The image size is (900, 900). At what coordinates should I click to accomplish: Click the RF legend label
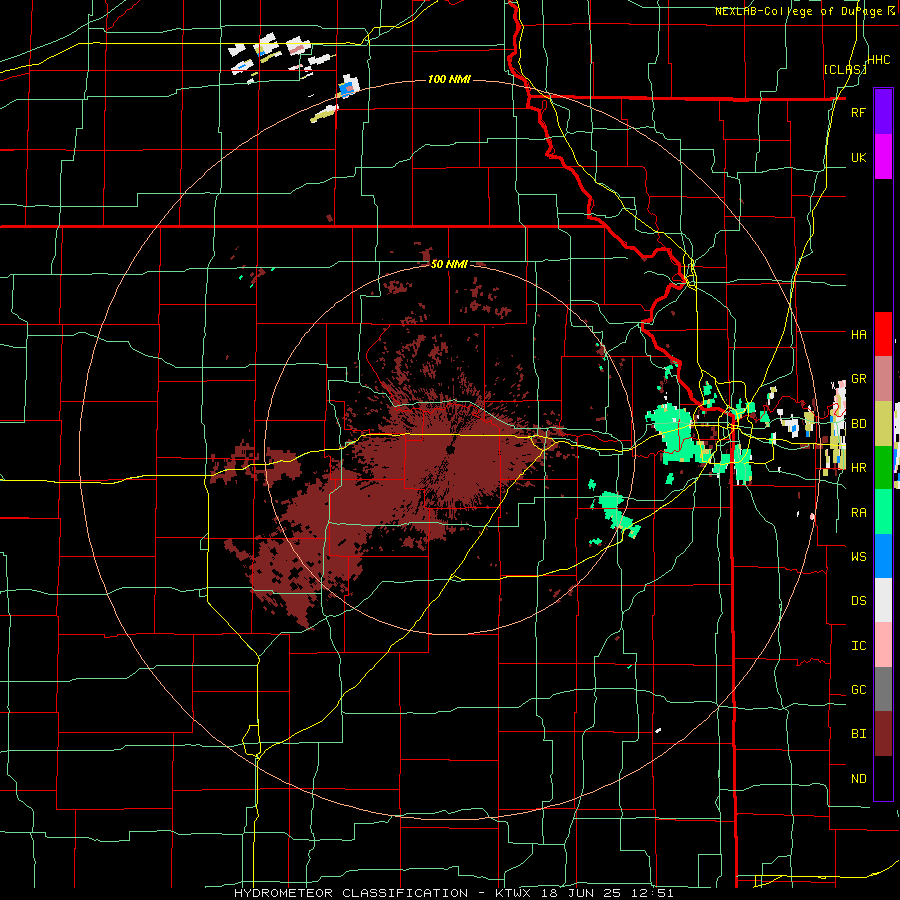click(x=858, y=112)
